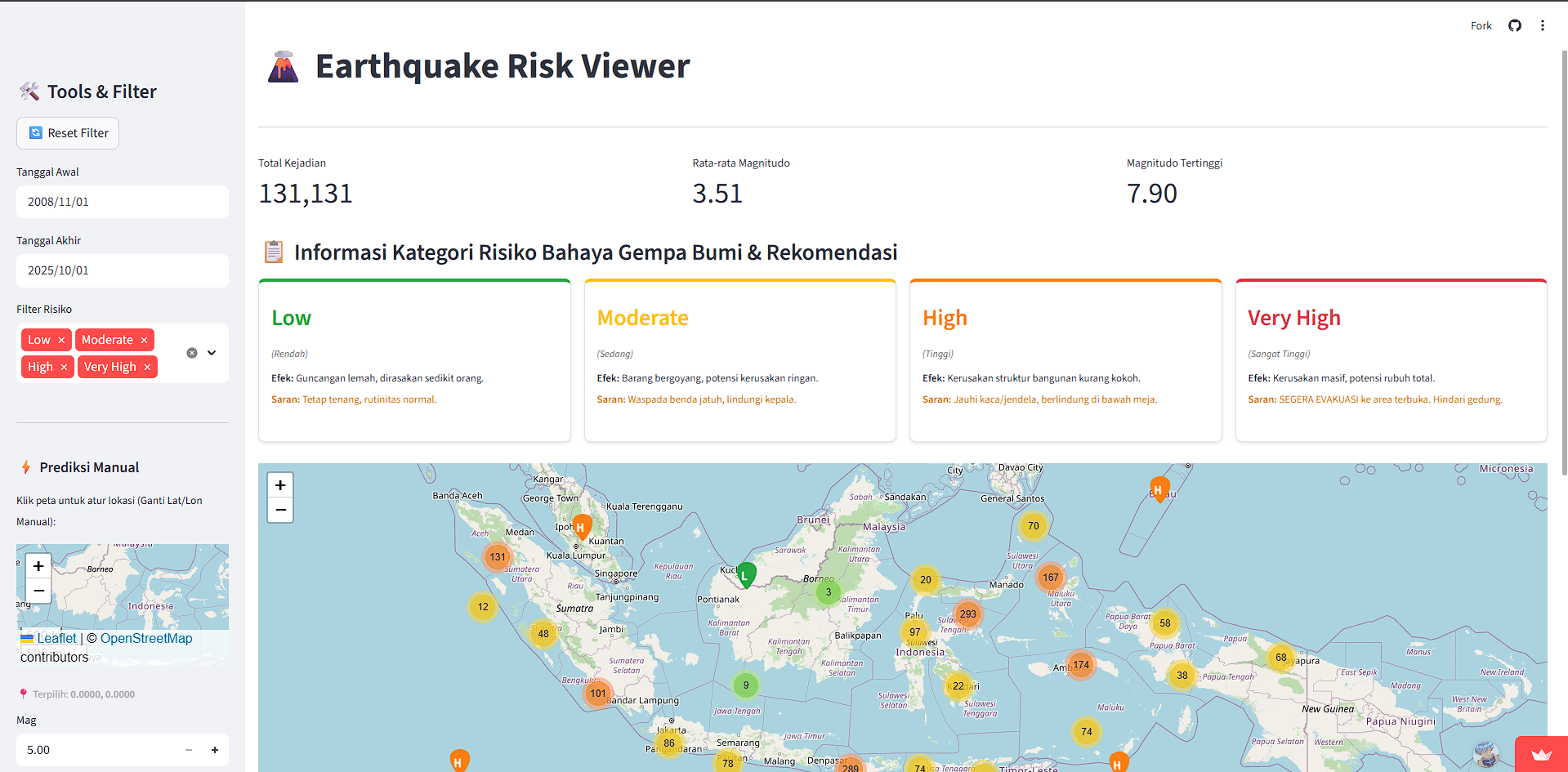Remove the Low risk filter tag
This screenshot has height=772, width=1568.
[61, 340]
